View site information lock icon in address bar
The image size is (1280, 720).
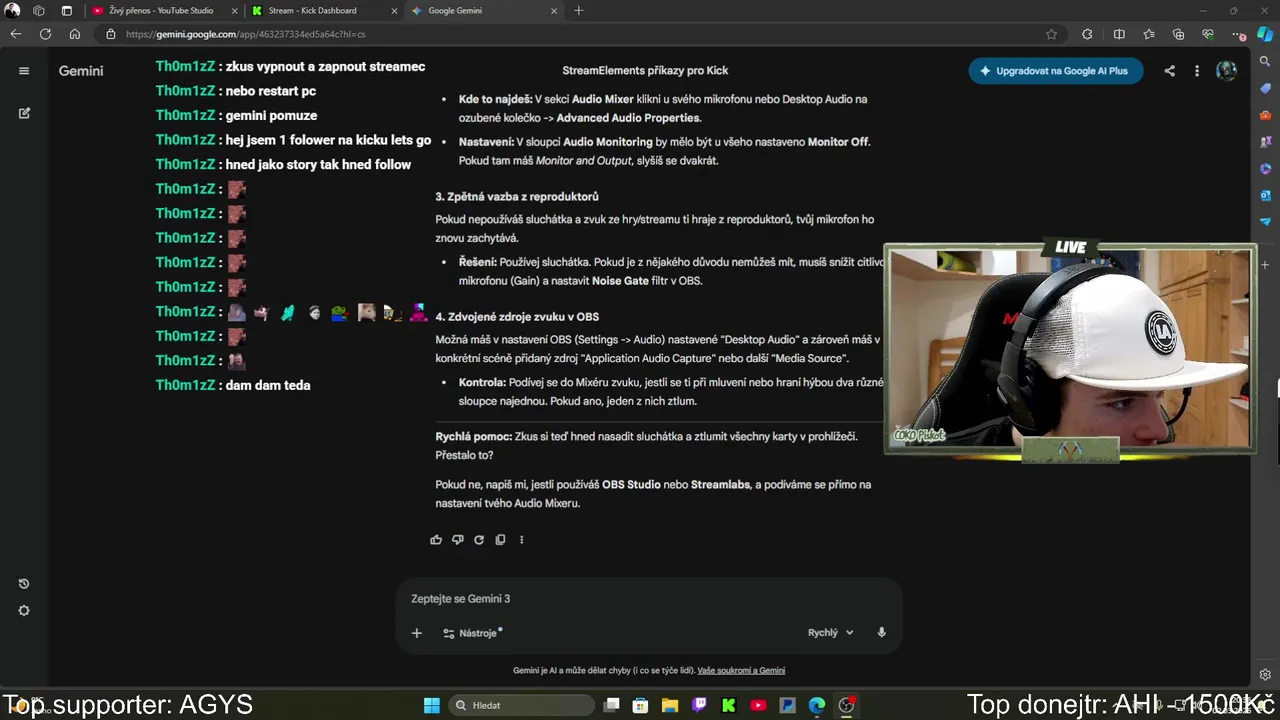[111, 34]
